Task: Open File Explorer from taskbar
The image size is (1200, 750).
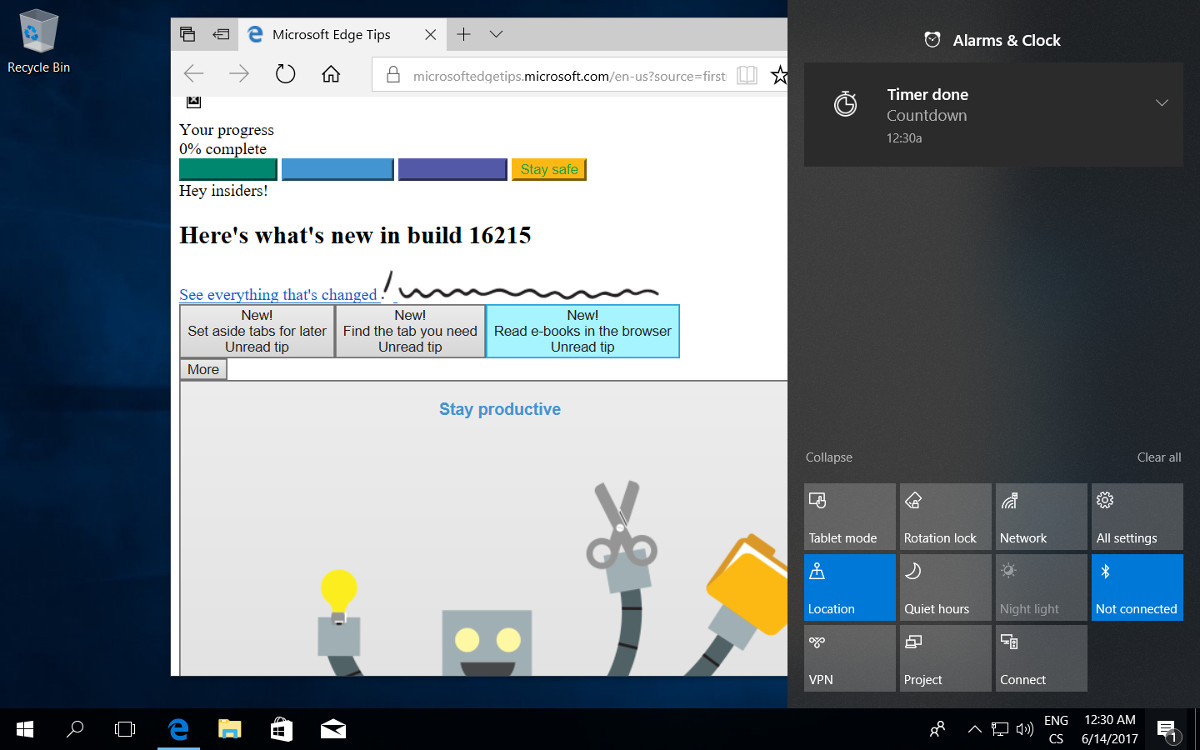Action: click(x=230, y=730)
